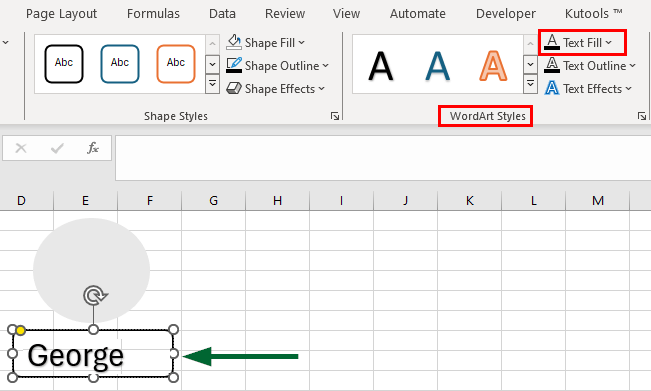The width and height of the screenshot is (651, 391).
Task: Open the Data tab
Action: (x=222, y=14)
